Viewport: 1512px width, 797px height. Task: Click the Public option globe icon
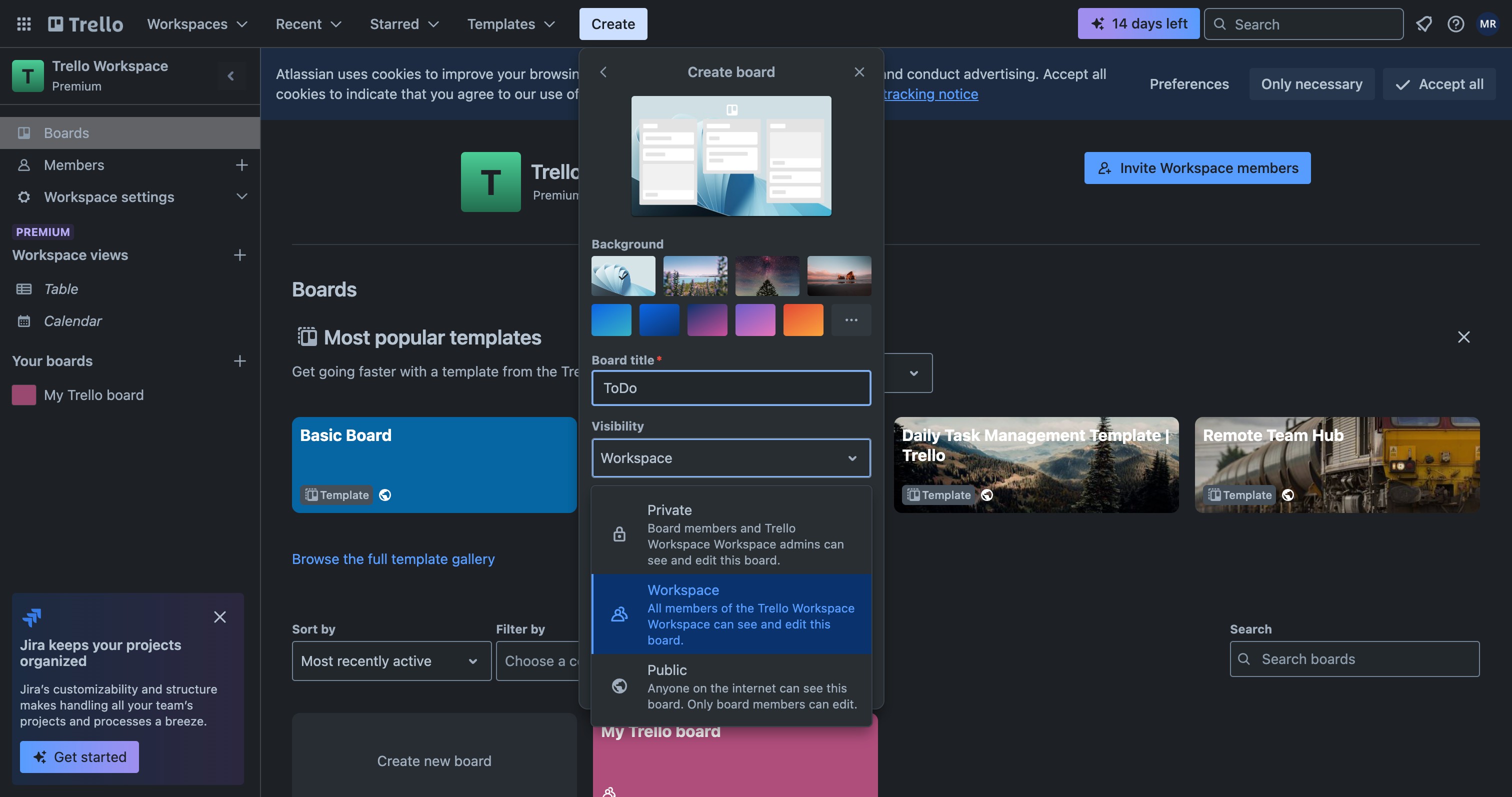click(619, 686)
